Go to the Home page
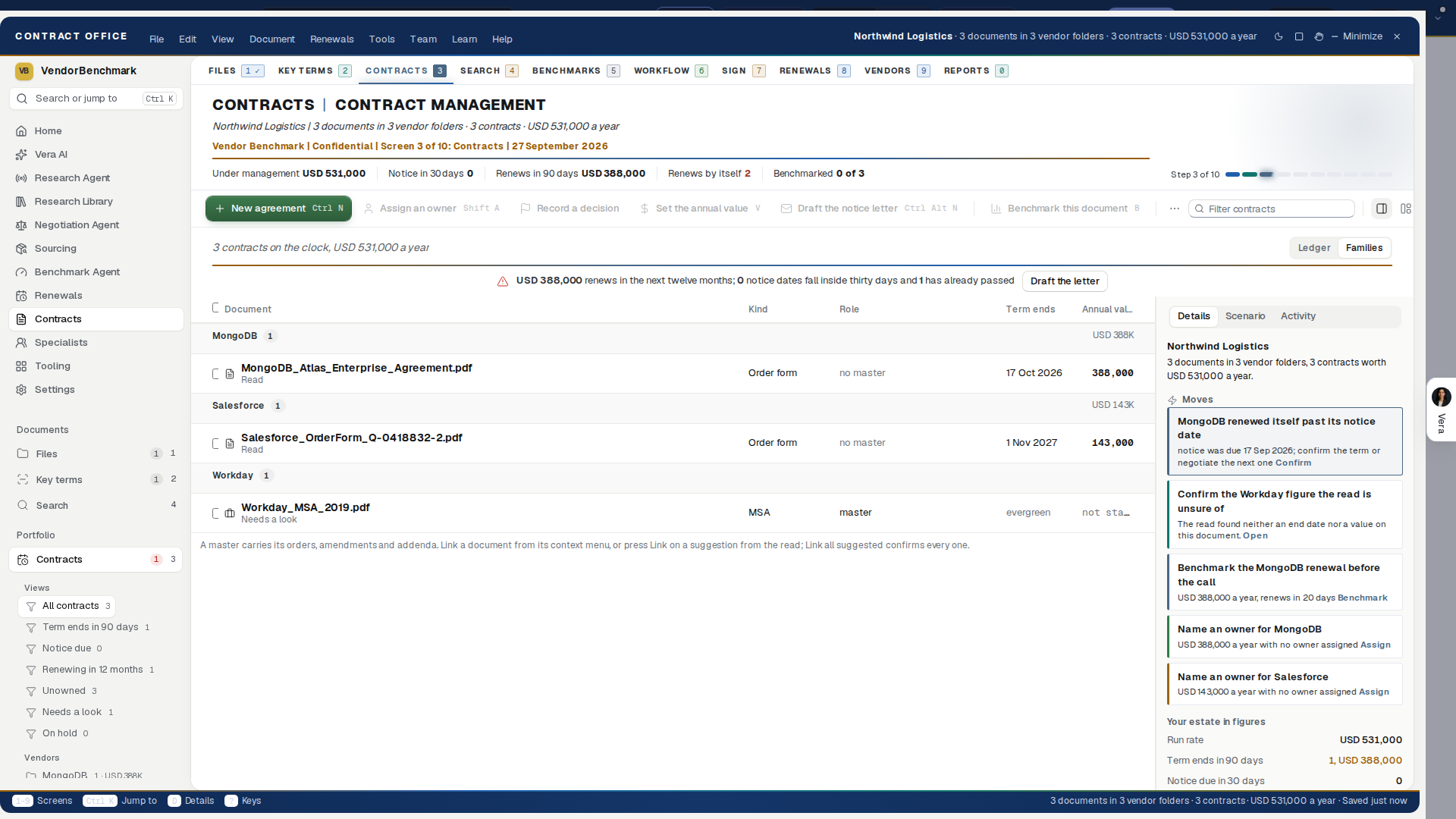Screen dimensions: 1456x819 96,130
